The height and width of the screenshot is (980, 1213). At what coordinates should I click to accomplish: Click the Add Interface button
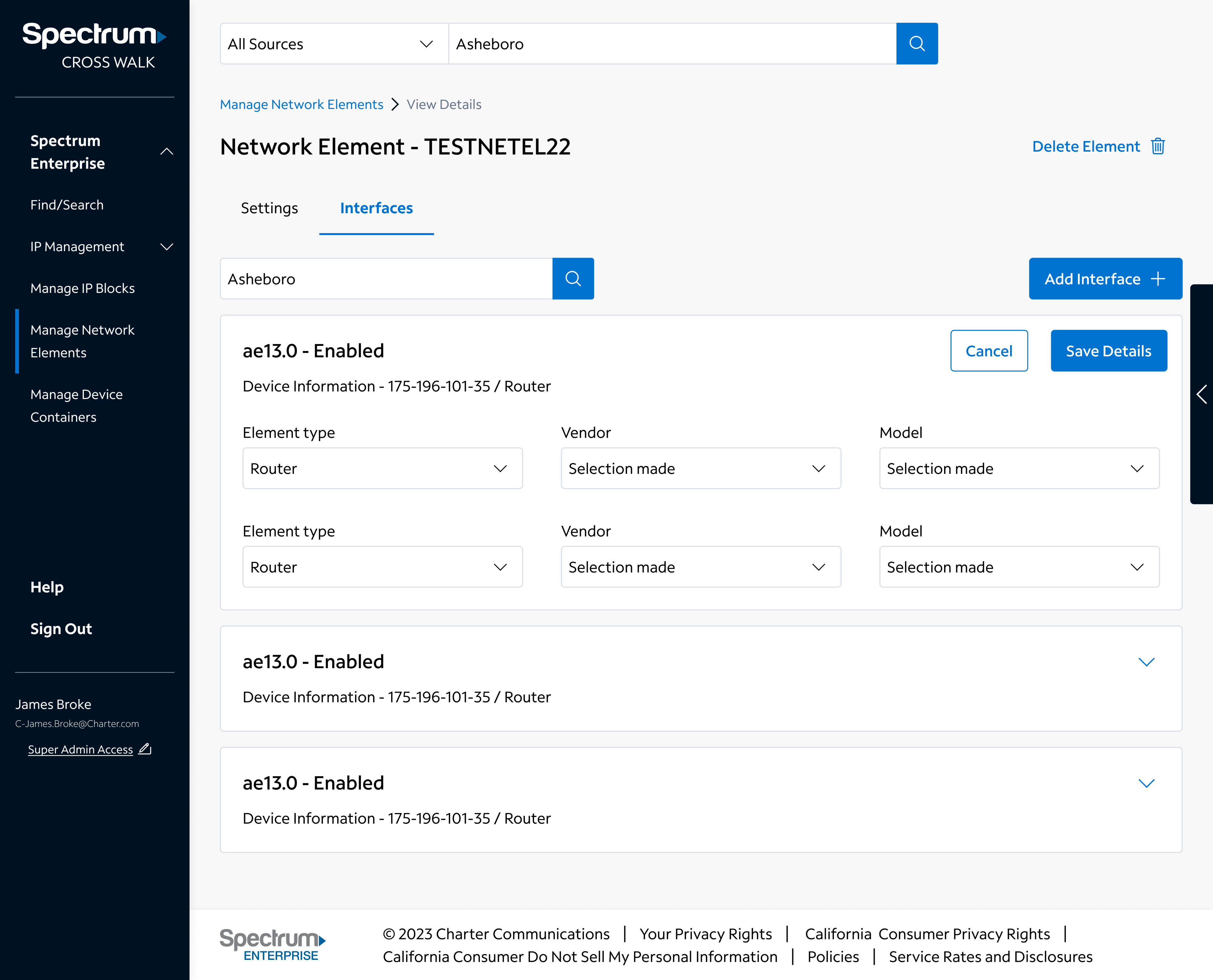[1105, 278]
